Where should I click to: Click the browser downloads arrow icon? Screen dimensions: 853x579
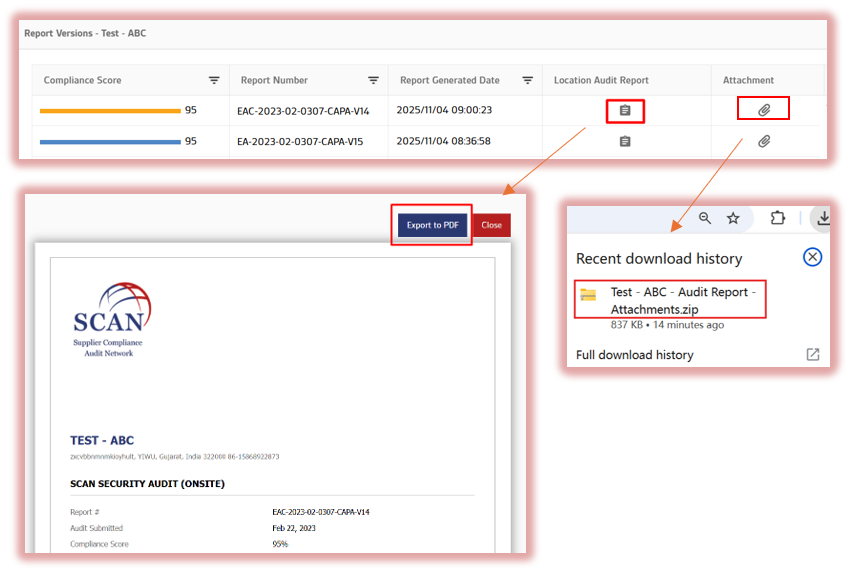(x=822, y=218)
